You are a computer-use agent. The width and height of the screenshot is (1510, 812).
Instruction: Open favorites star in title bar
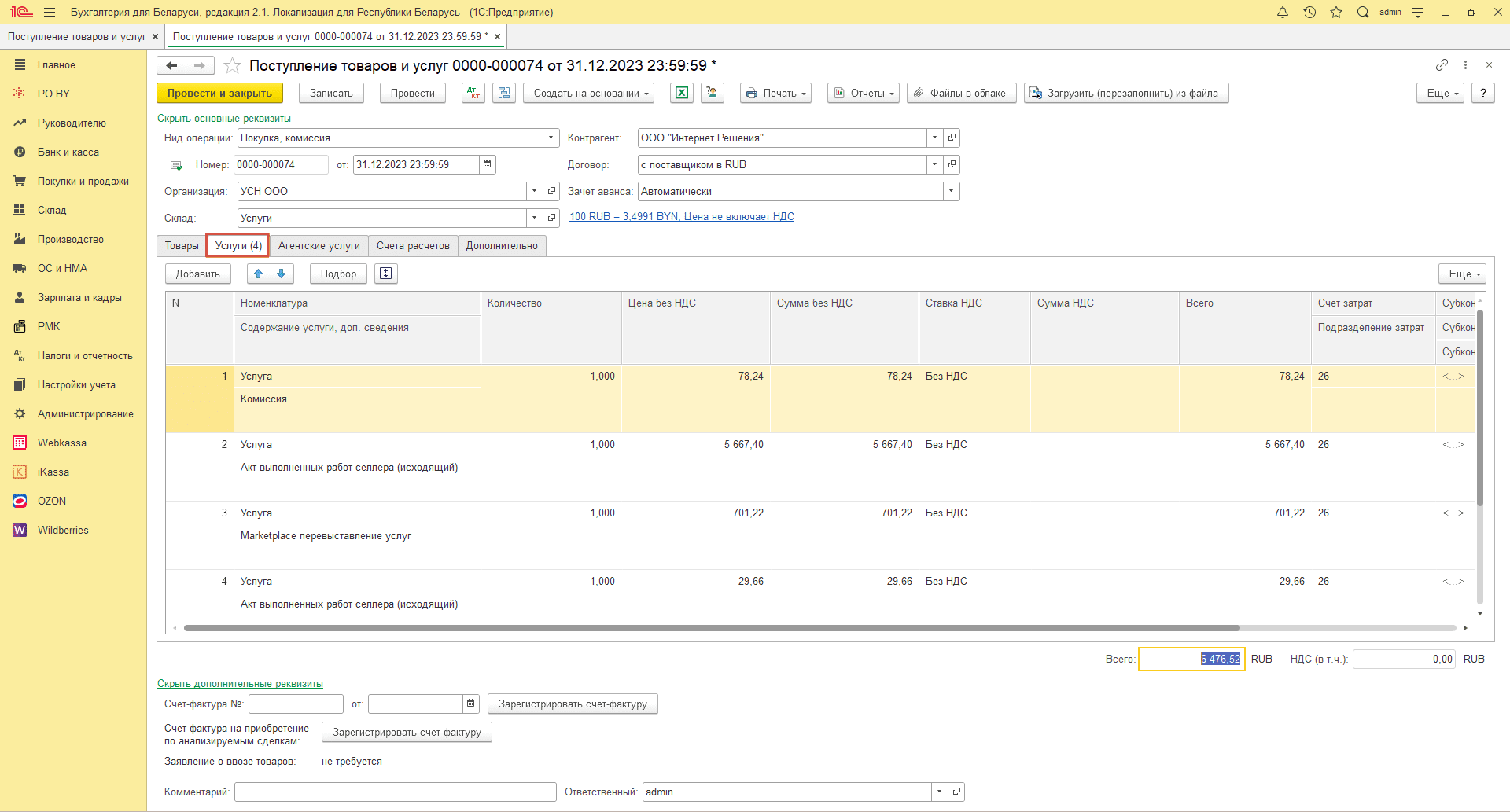point(1336,13)
